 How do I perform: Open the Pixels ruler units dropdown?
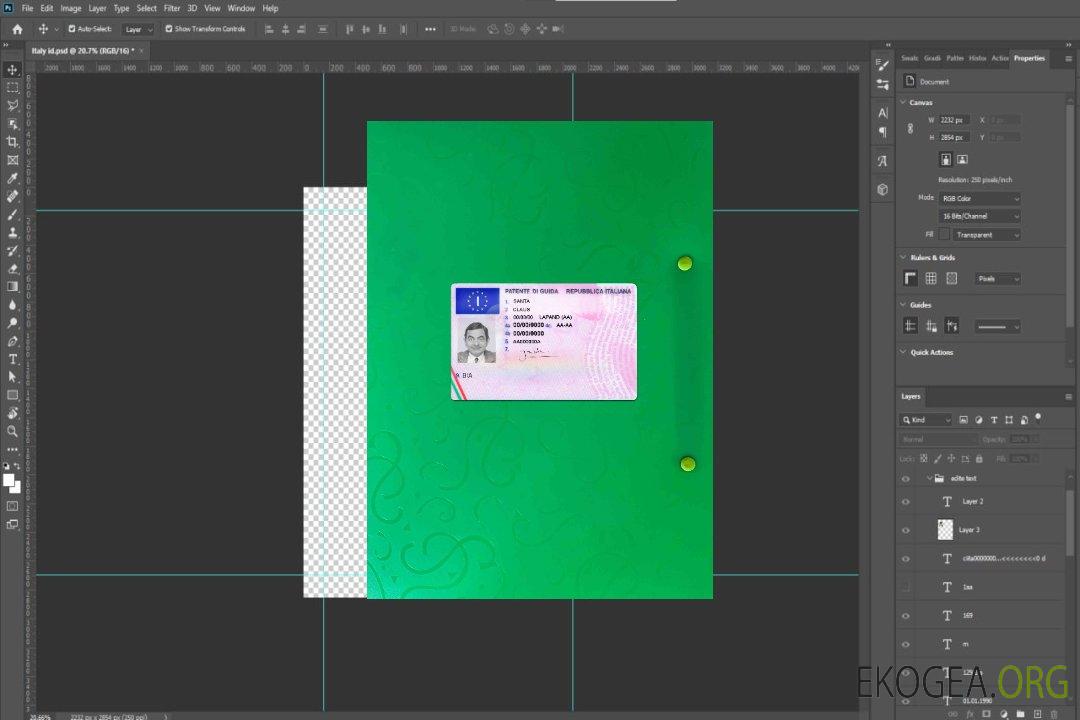(998, 279)
